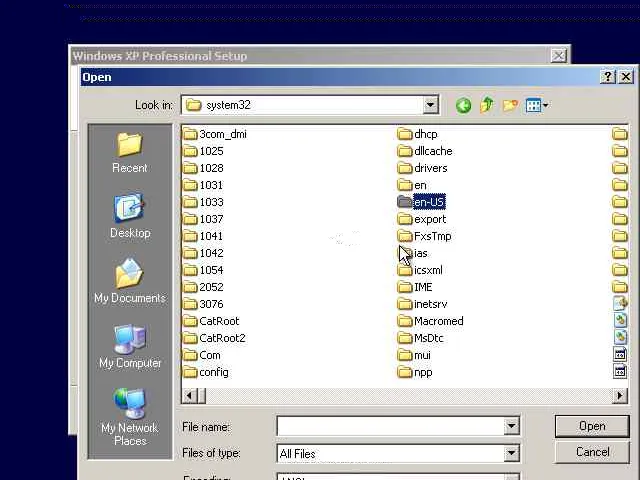Select the FxsTmp folder

(x=424, y=236)
